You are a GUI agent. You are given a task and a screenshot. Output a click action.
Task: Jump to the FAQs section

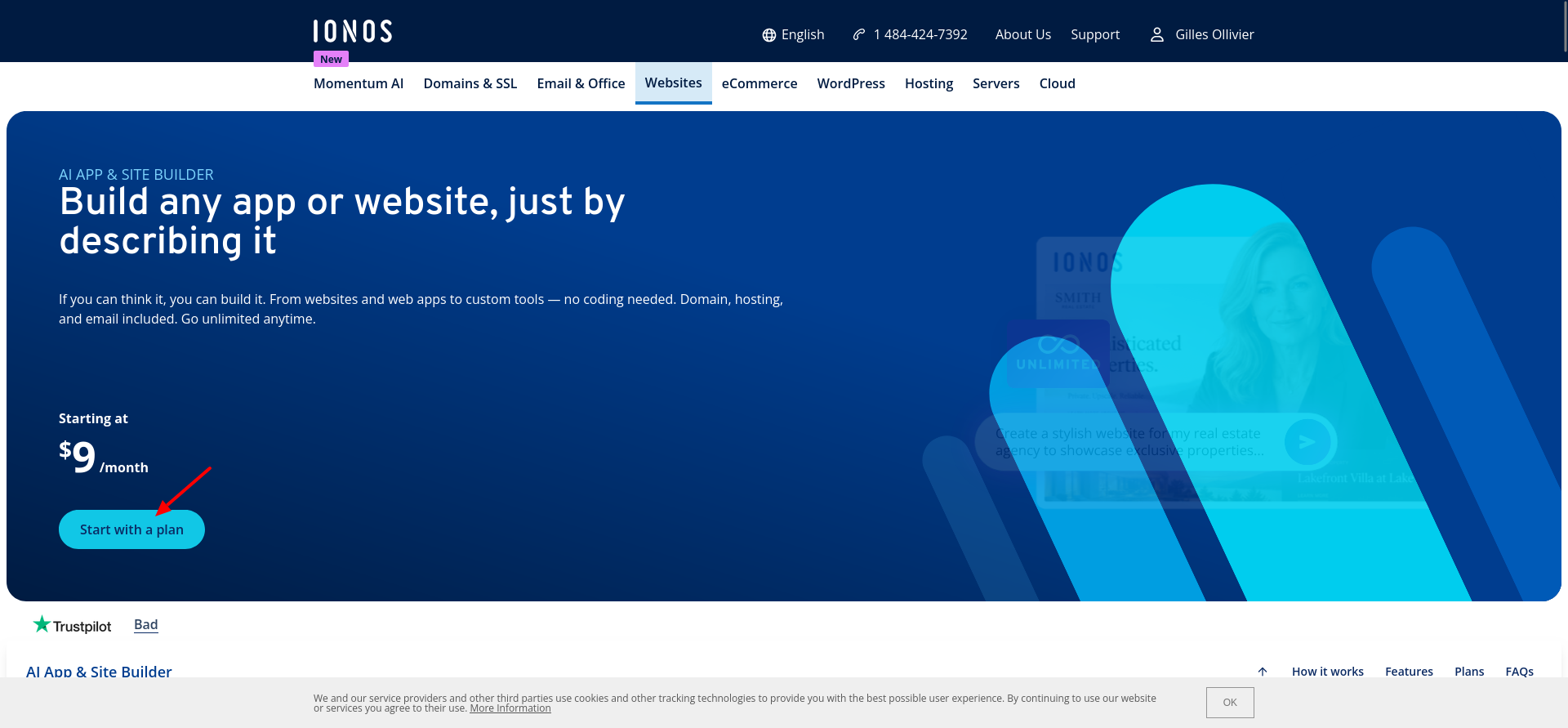pyautogui.click(x=1519, y=672)
